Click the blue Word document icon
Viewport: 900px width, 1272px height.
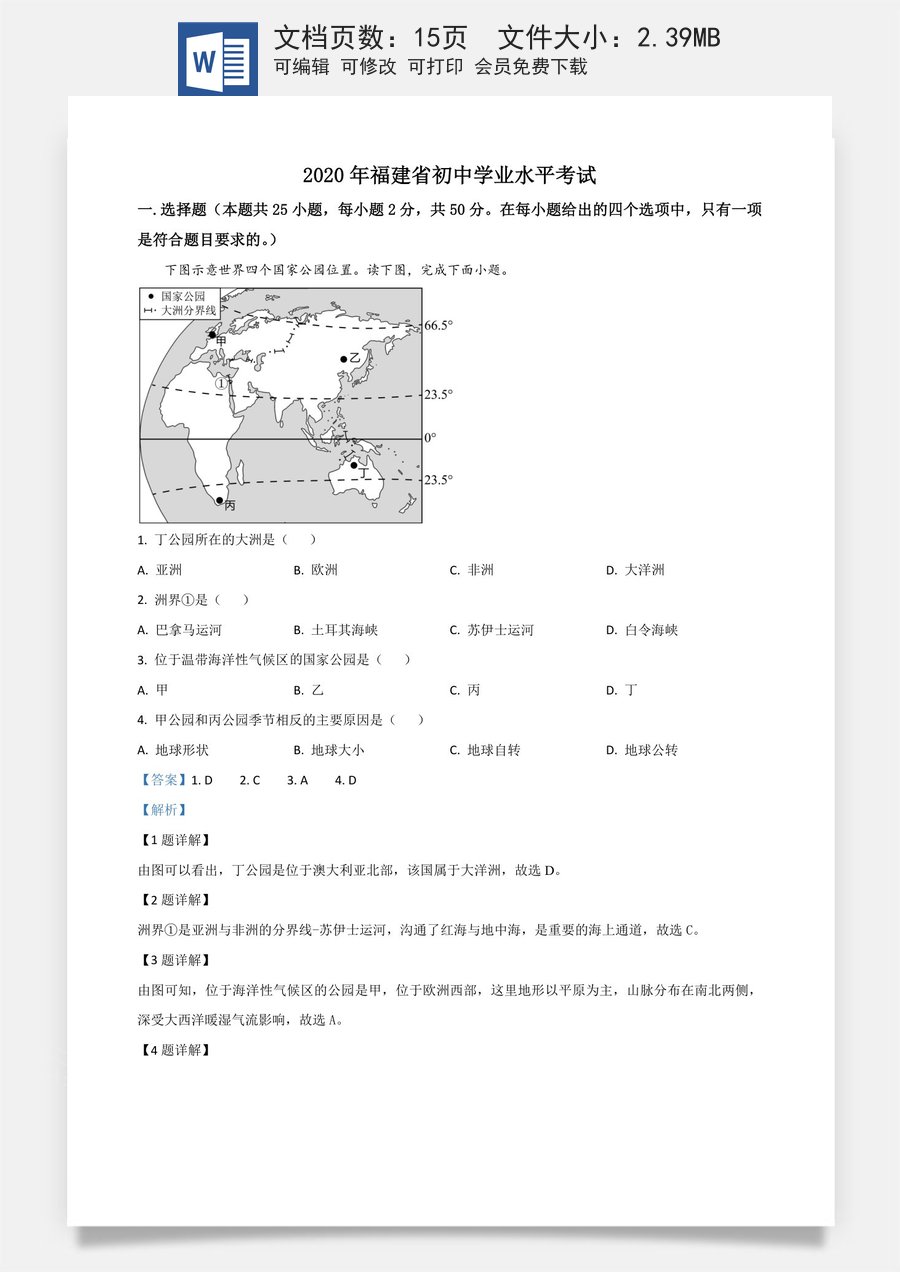(x=218, y=59)
